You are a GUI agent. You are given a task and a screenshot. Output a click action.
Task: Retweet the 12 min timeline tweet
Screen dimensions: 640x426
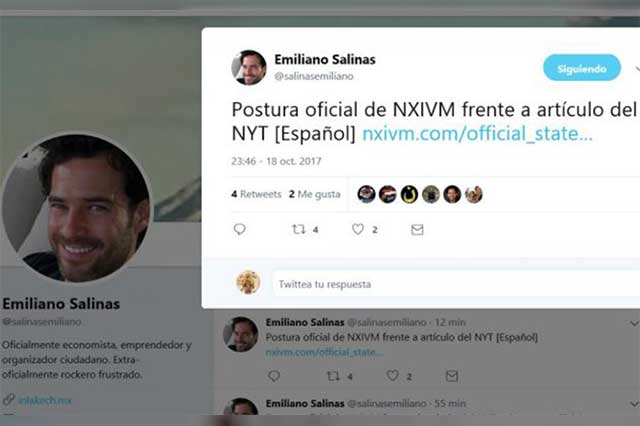333,376
